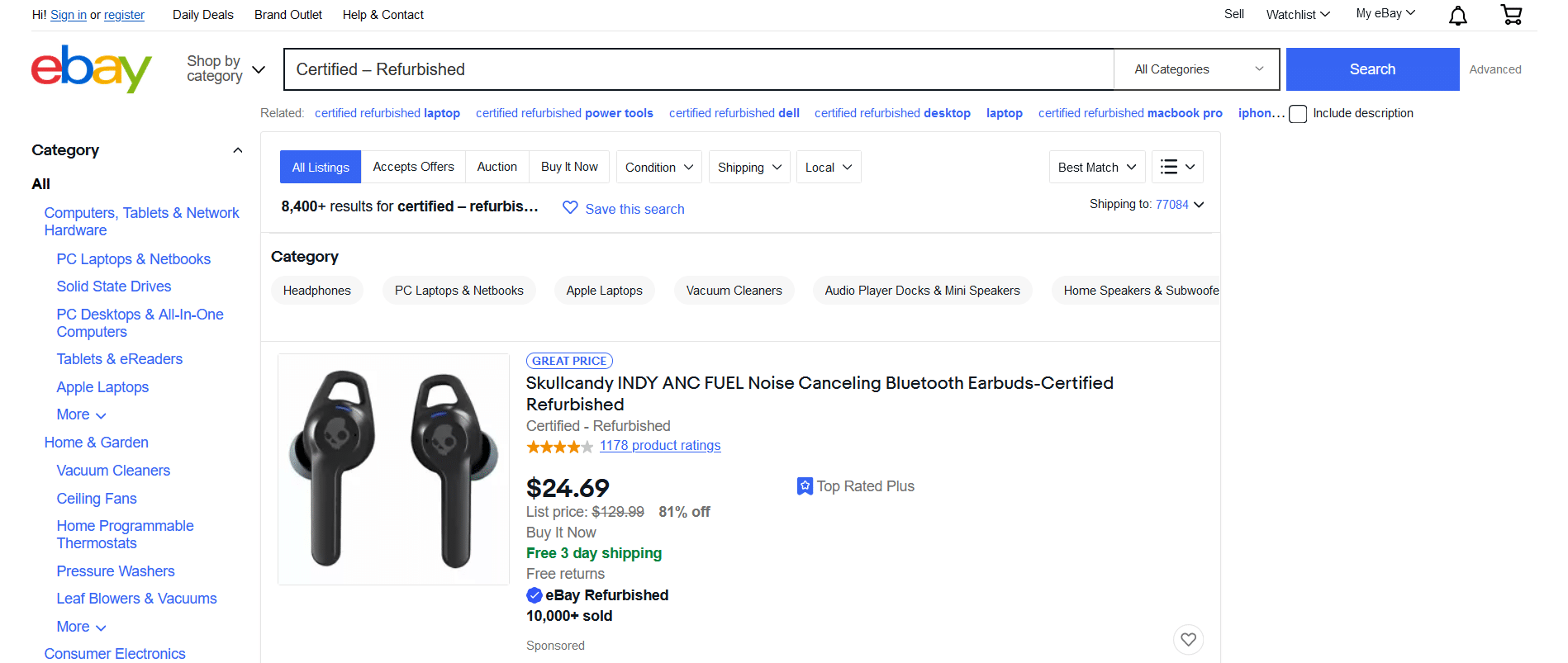This screenshot has width=1568, height=663.
Task: Open the 1178 product ratings link
Action: pyautogui.click(x=660, y=446)
